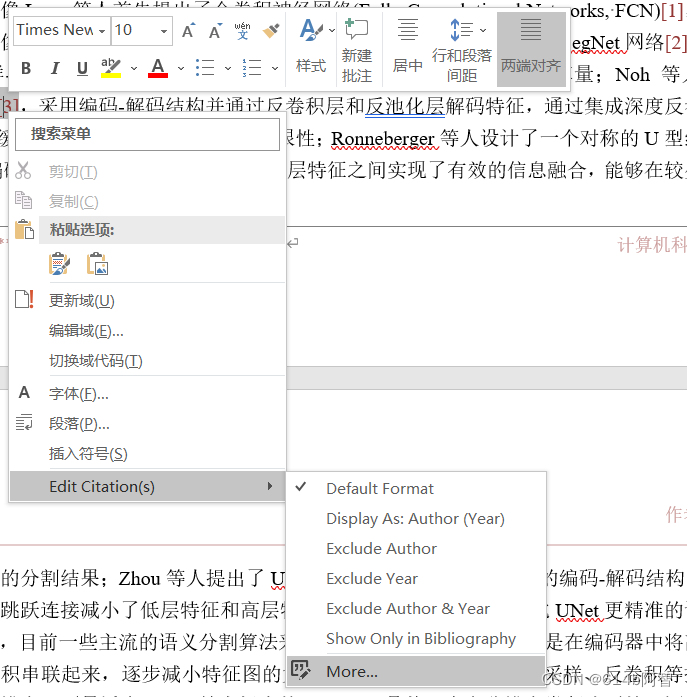Open the font size combo box

tap(142, 31)
